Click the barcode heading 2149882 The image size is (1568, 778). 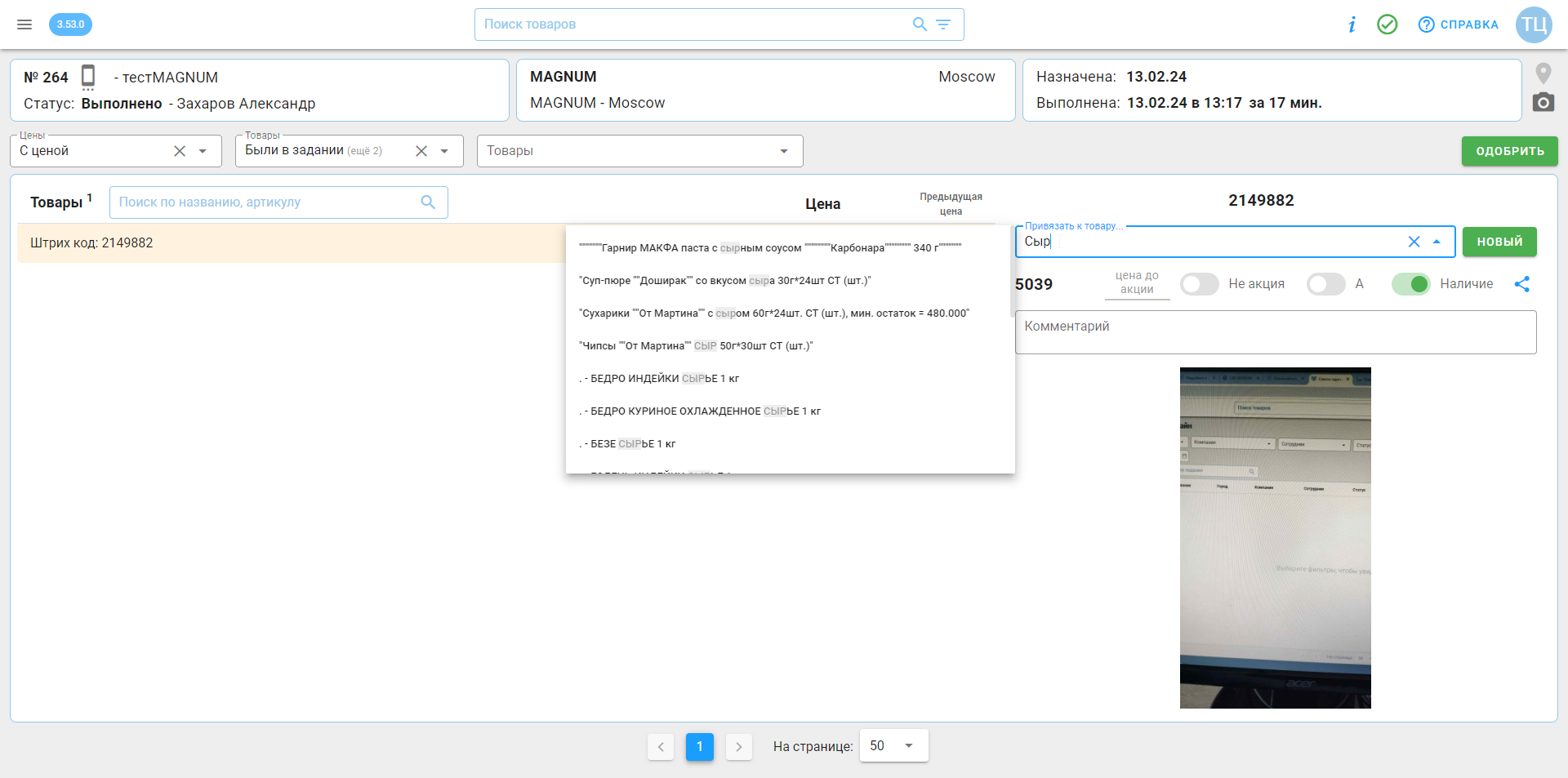point(1261,201)
